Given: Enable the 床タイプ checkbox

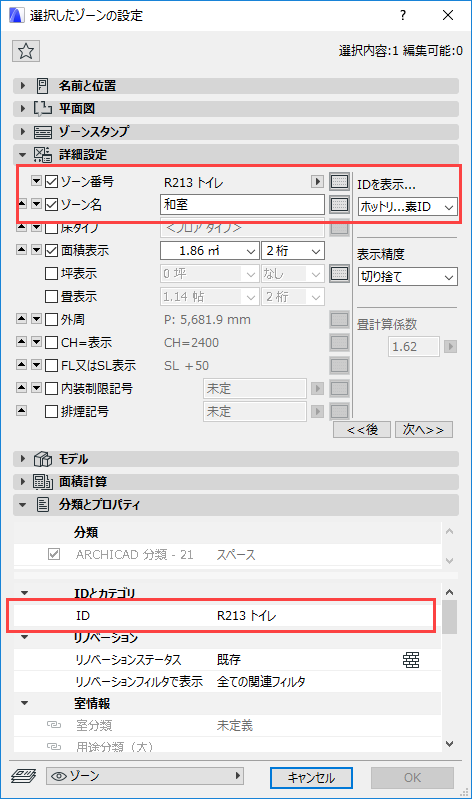Looking at the screenshot, I should point(51,227).
